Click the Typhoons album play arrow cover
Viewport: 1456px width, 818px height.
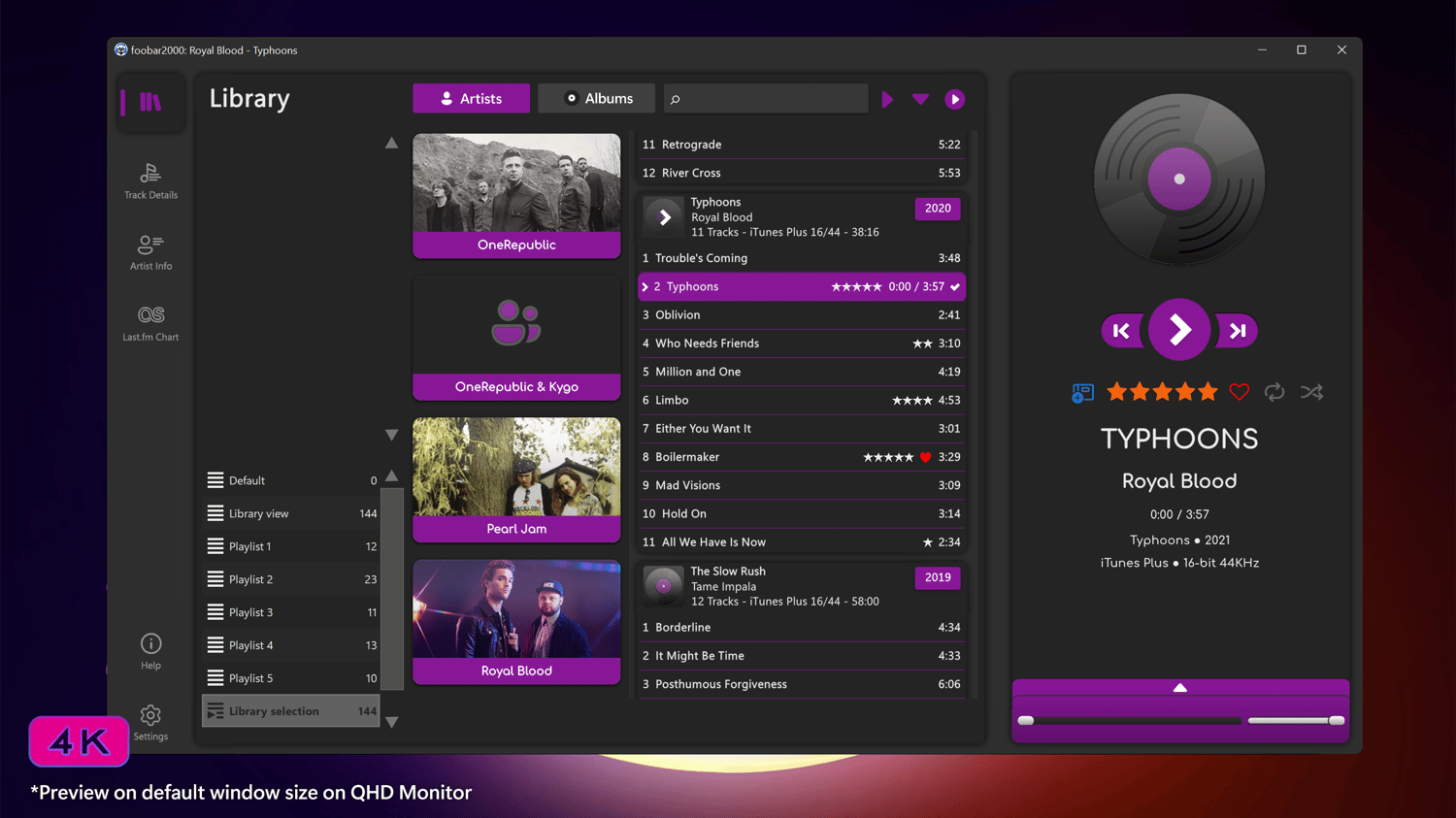[665, 217]
